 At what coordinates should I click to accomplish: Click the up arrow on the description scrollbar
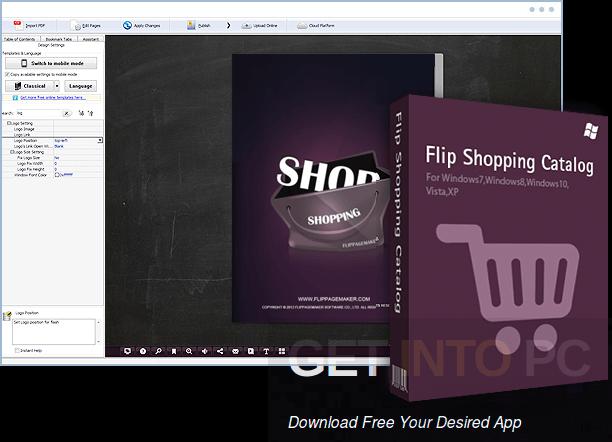click(x=98, y=322)
